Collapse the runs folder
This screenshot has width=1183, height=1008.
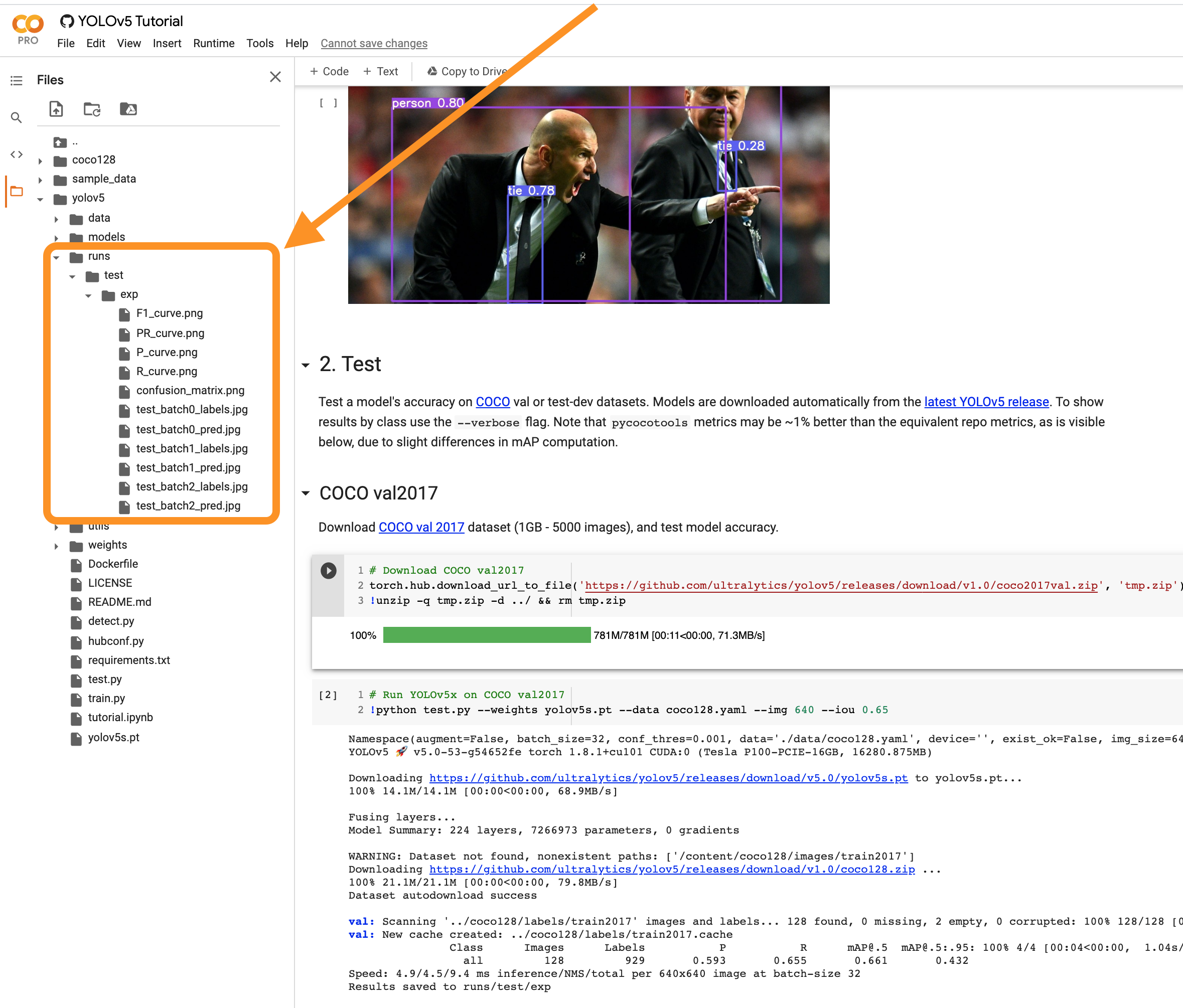(x=56, y=257)
